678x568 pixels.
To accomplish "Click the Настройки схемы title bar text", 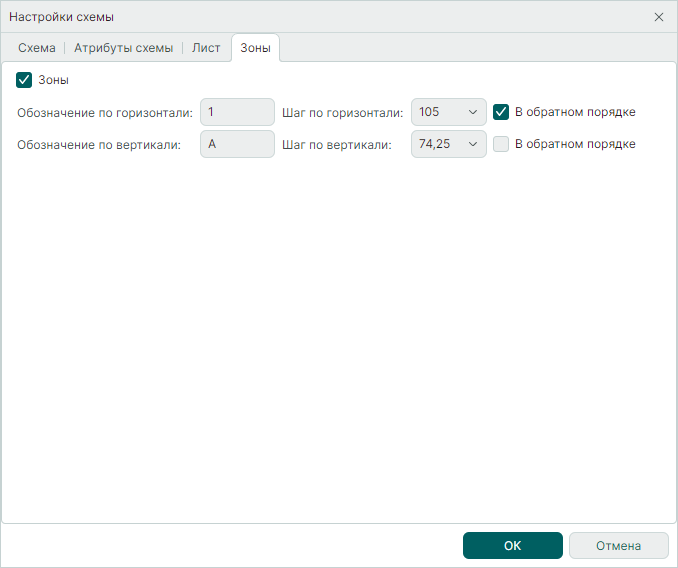I will (61, 17).
